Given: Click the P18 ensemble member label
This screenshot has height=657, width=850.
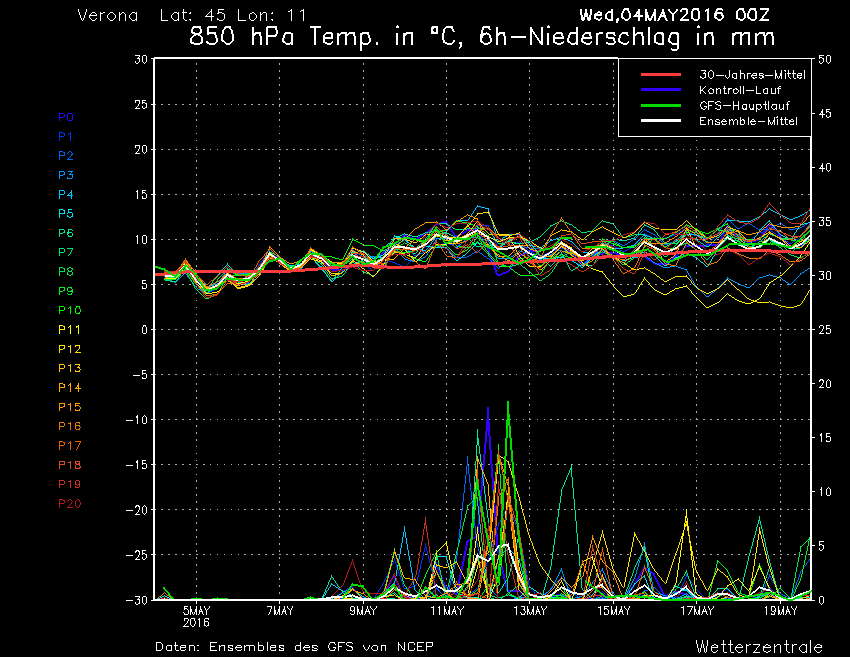Looking at the screenshot, I should pyautogui.click(x=69, y=465).
